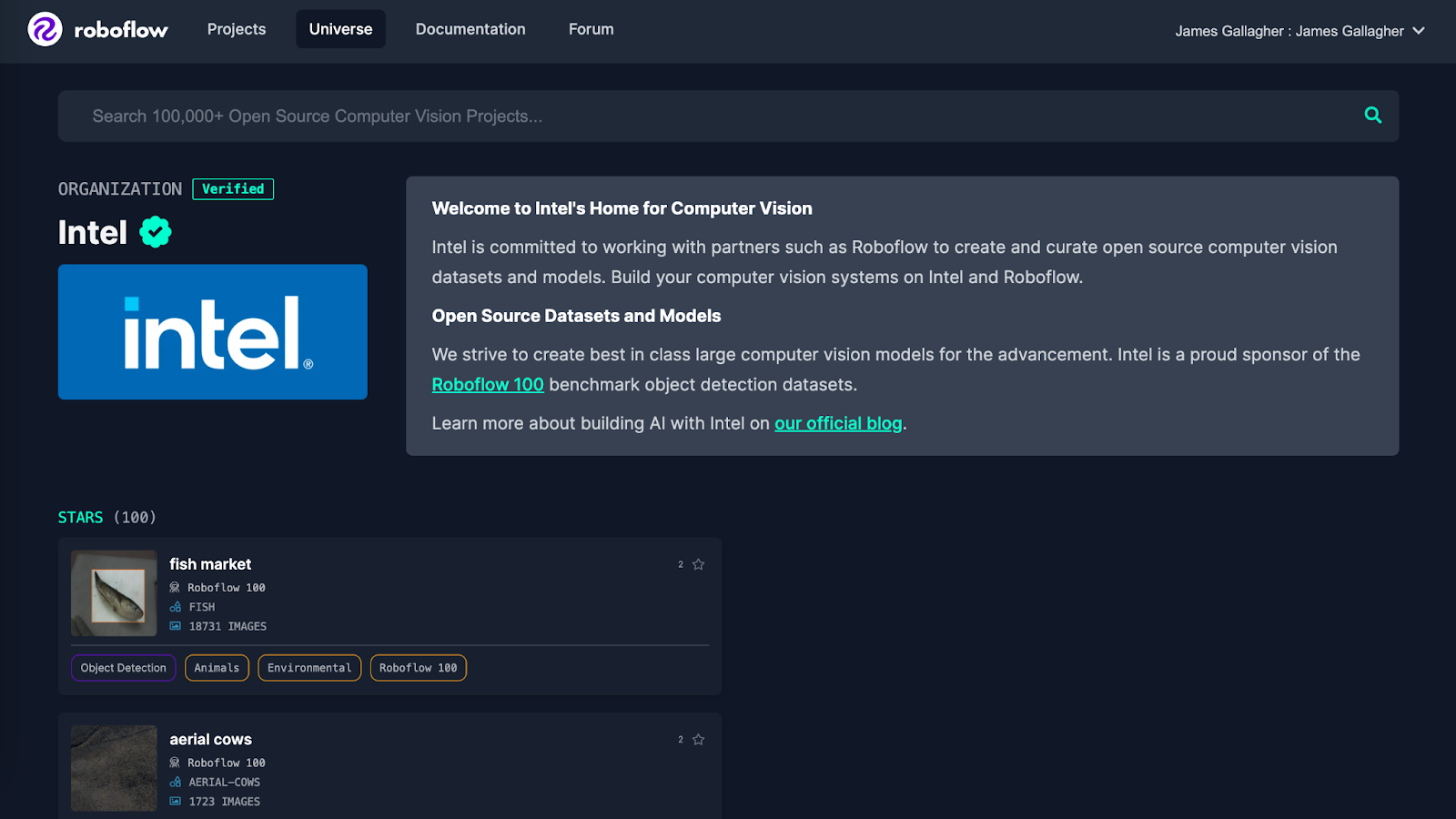Click the 'FISH' class label

pos(202,607)
